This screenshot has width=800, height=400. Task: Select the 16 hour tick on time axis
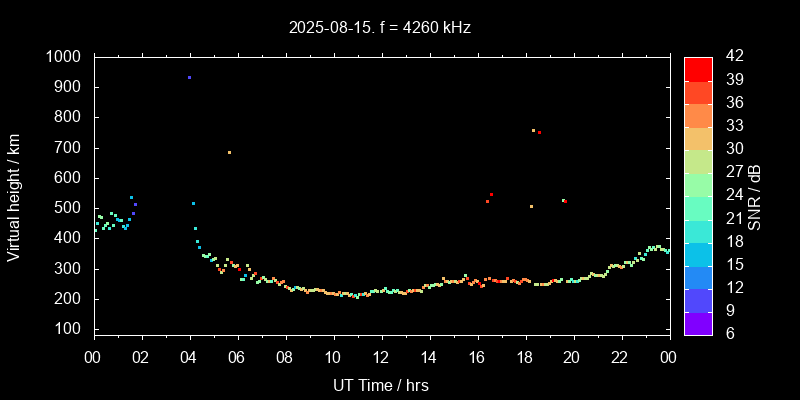click(x=477, y=358)
